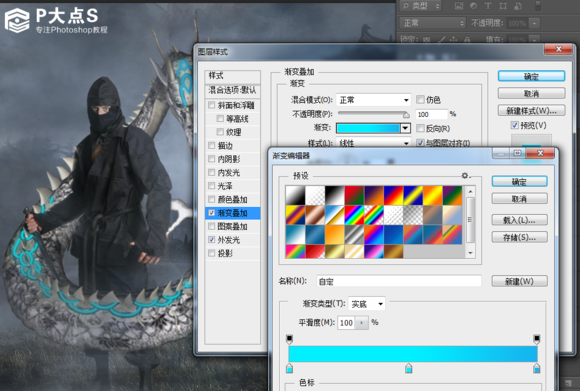580x391 pixels.
Task: Select the violet-to-orange gradient preset
Action: point(374,195)
